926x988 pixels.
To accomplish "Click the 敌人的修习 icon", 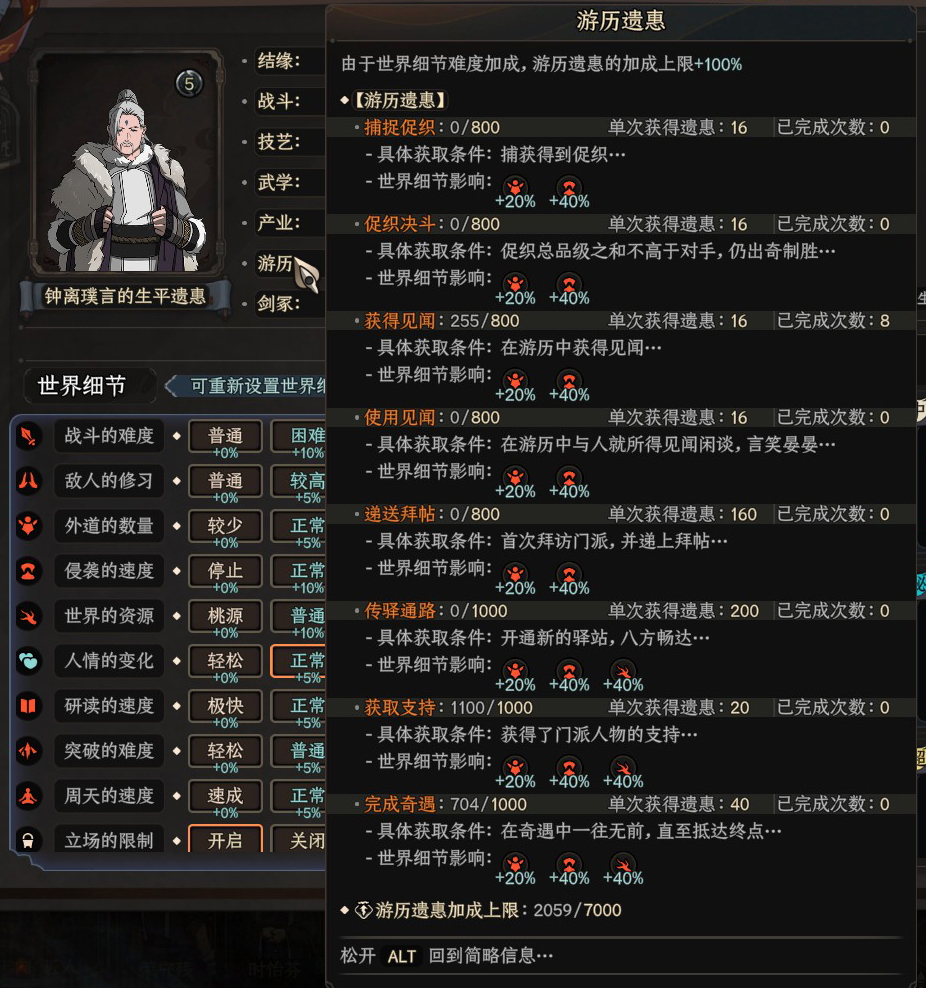I will 29,481.
